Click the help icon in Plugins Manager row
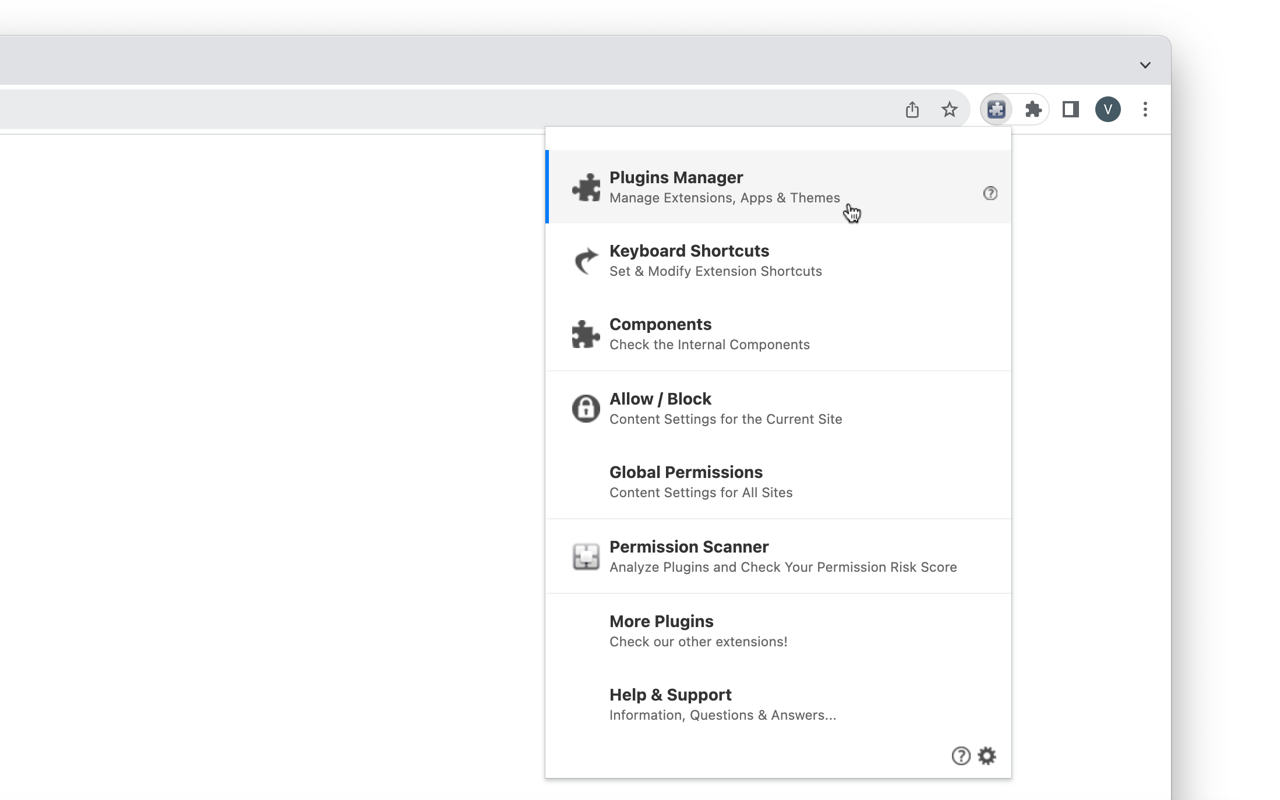 990,193
